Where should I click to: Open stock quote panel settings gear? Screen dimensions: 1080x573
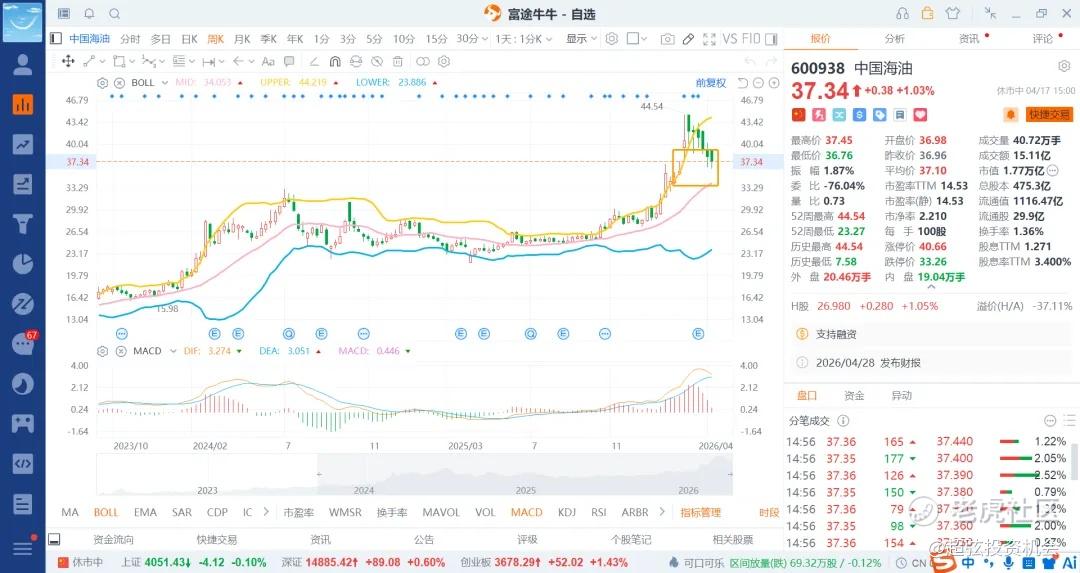[x=1063, y=66]
